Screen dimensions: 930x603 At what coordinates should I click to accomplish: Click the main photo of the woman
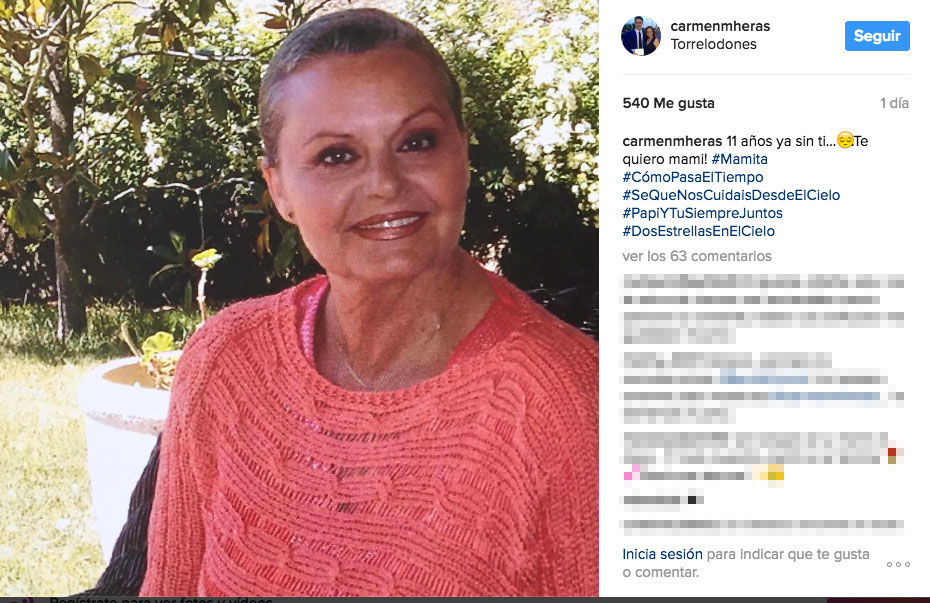point(299,298)
